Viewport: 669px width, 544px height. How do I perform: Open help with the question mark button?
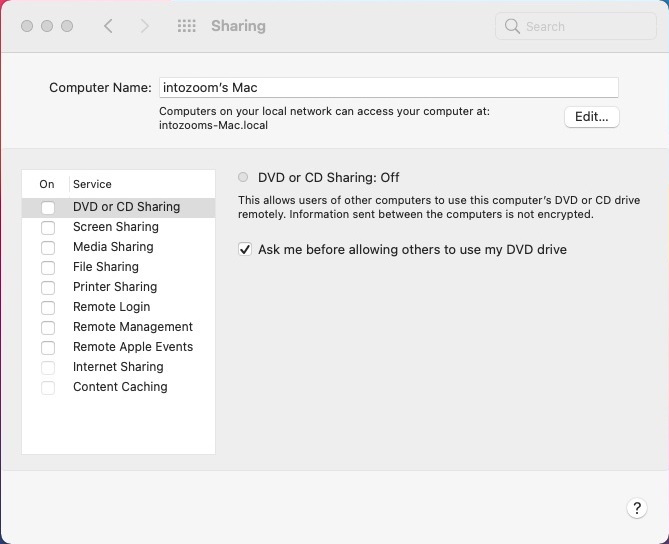[x=637, y=508]
